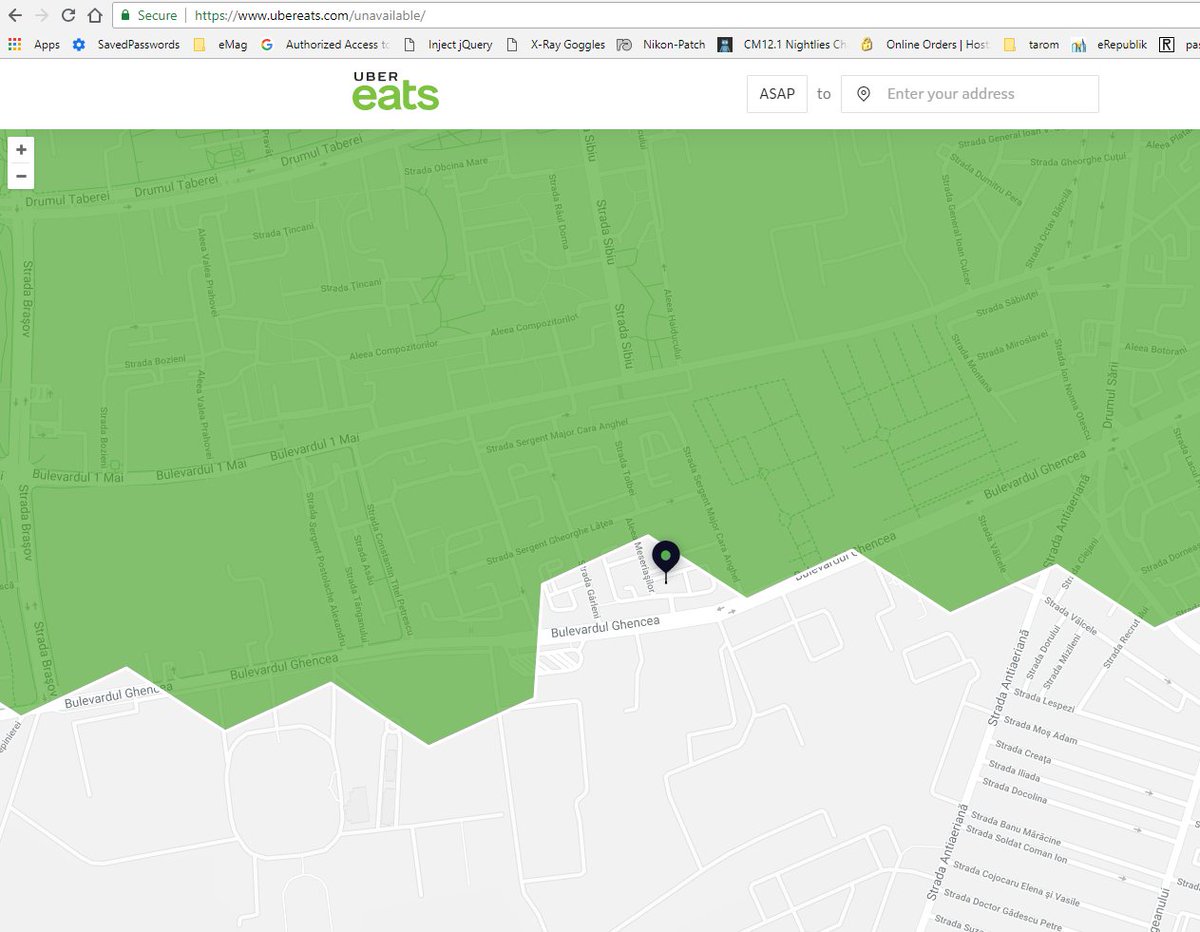Open the ASAP delivery time selector
This screenshot has width=1200, height=932.
tap(777, 94)
